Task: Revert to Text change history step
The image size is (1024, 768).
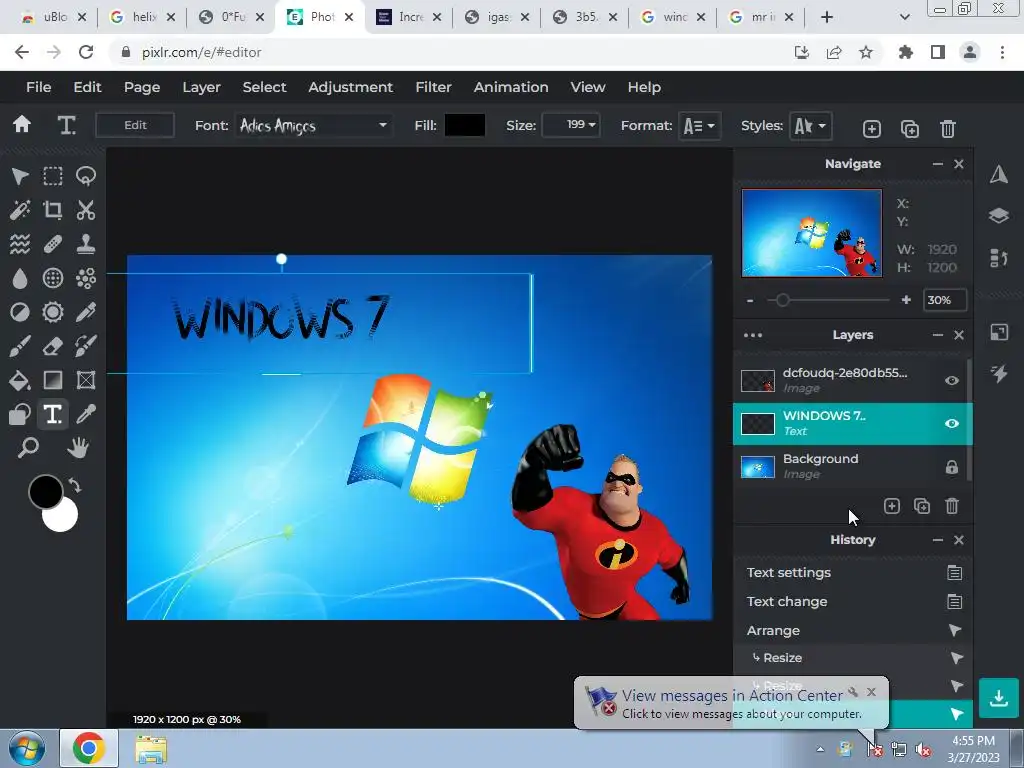Action: [853, 601]
